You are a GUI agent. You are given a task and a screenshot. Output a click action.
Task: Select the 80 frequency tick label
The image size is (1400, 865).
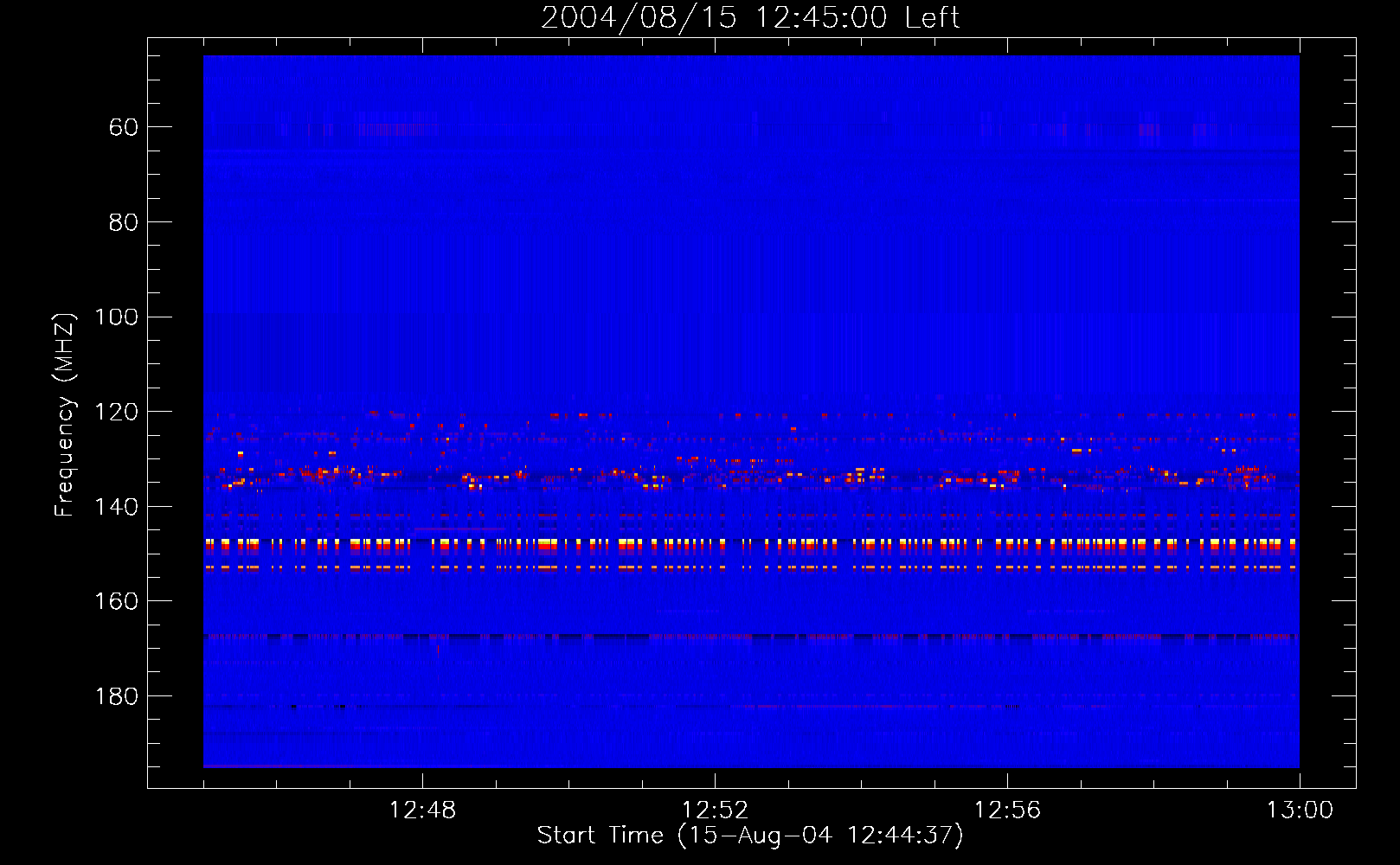tap(123, 222)
